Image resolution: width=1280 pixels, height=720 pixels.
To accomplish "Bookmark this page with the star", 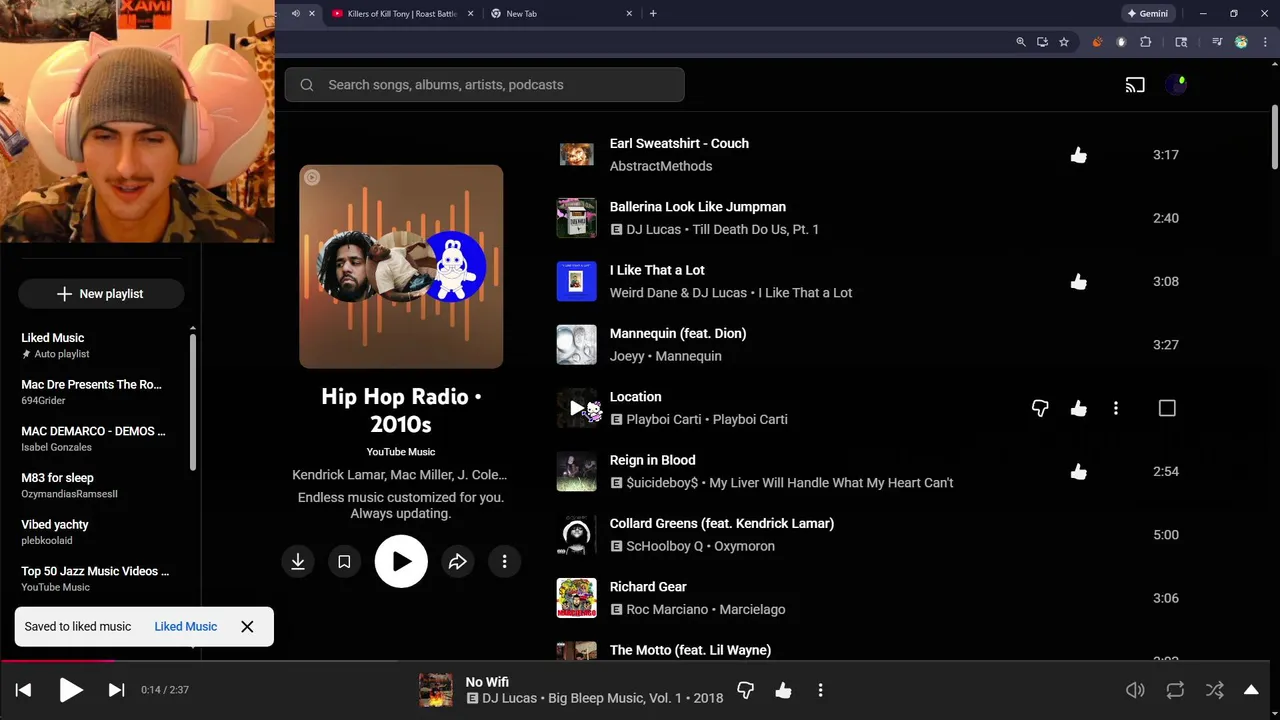I will (x=1064, y=42).
